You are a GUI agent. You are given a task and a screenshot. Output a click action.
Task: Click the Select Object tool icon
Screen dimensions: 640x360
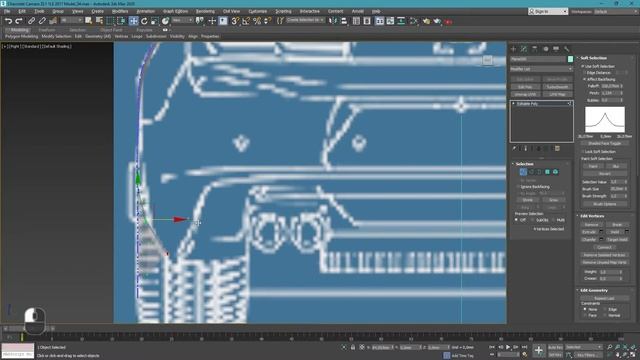(x=88, y=21)
